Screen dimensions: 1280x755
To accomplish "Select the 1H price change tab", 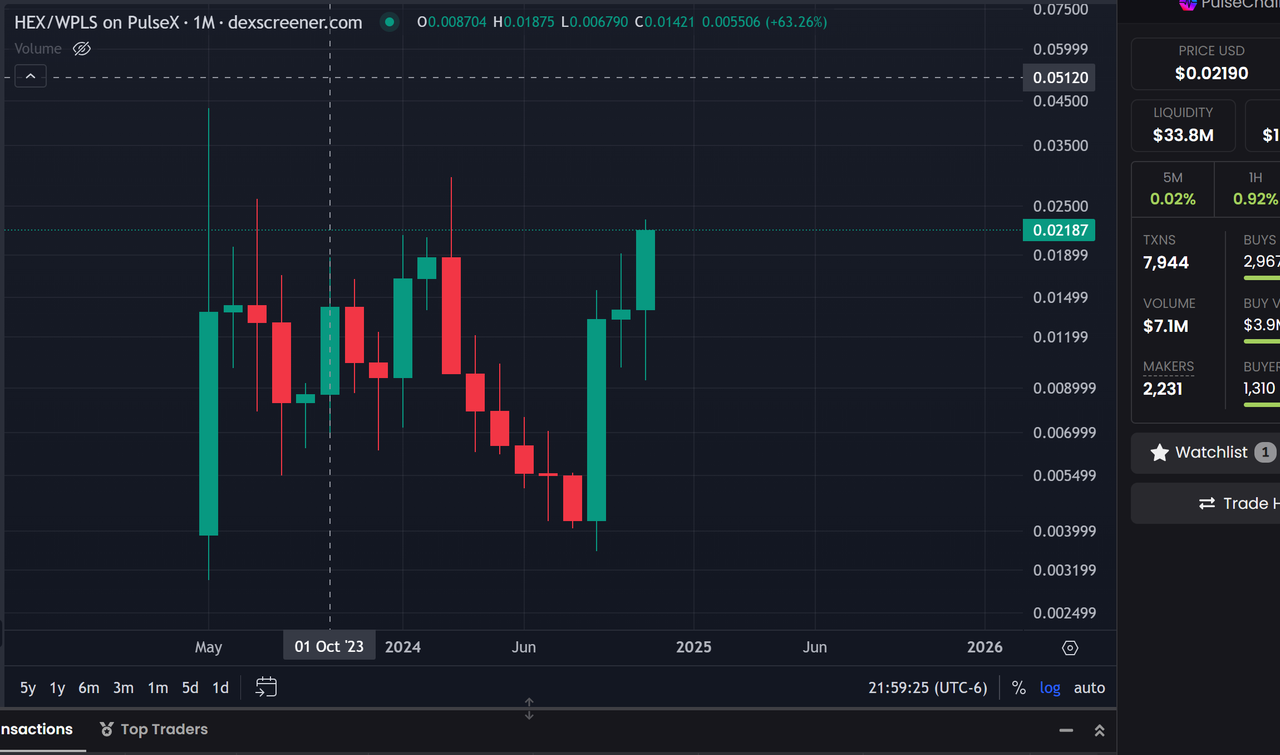I will [x=1248, y=189].
